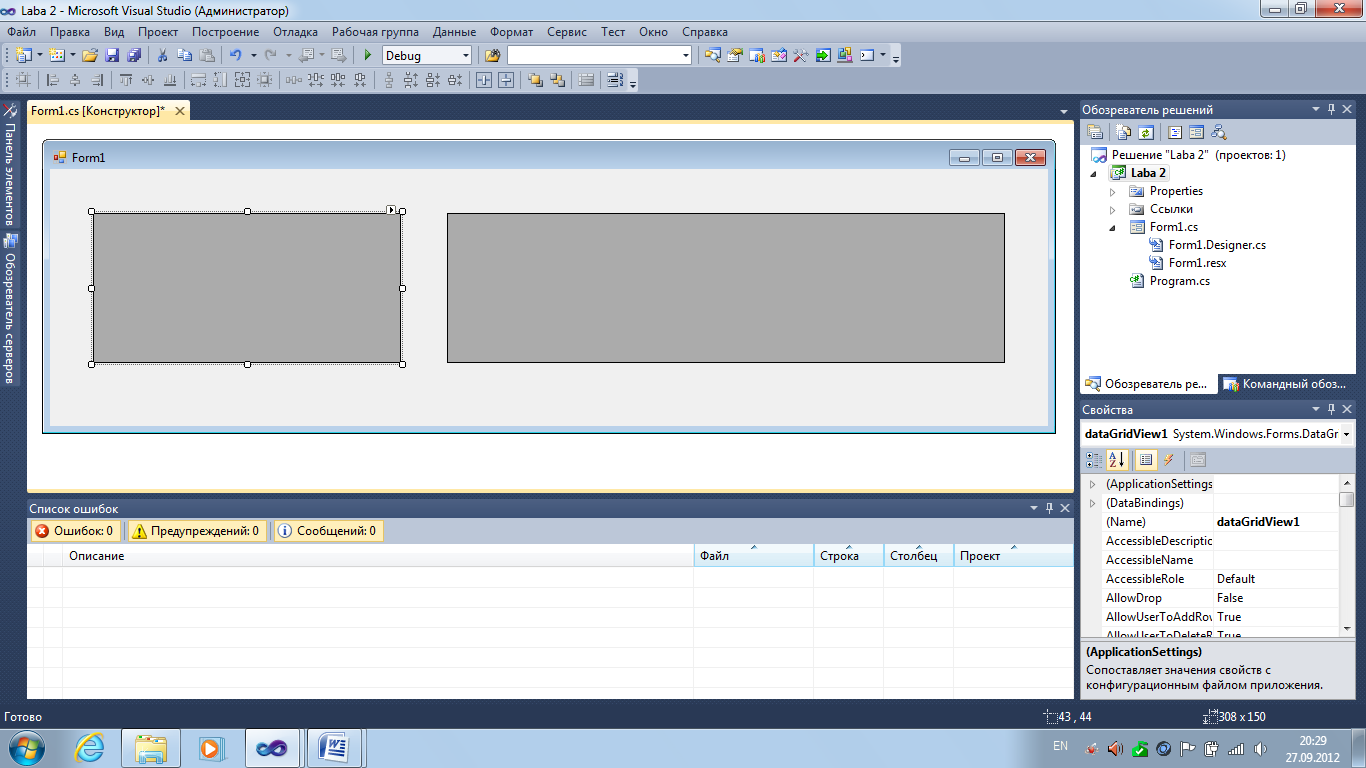Open smart tag arrow on selected dataGridView1

391,210
